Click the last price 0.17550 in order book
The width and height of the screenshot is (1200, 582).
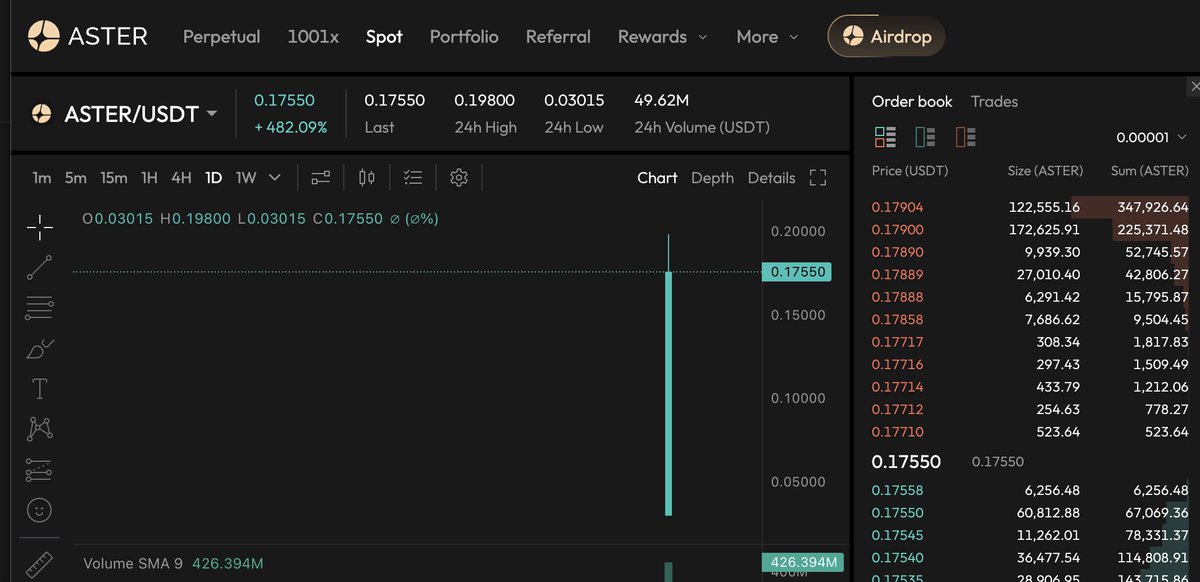(906, 462)
